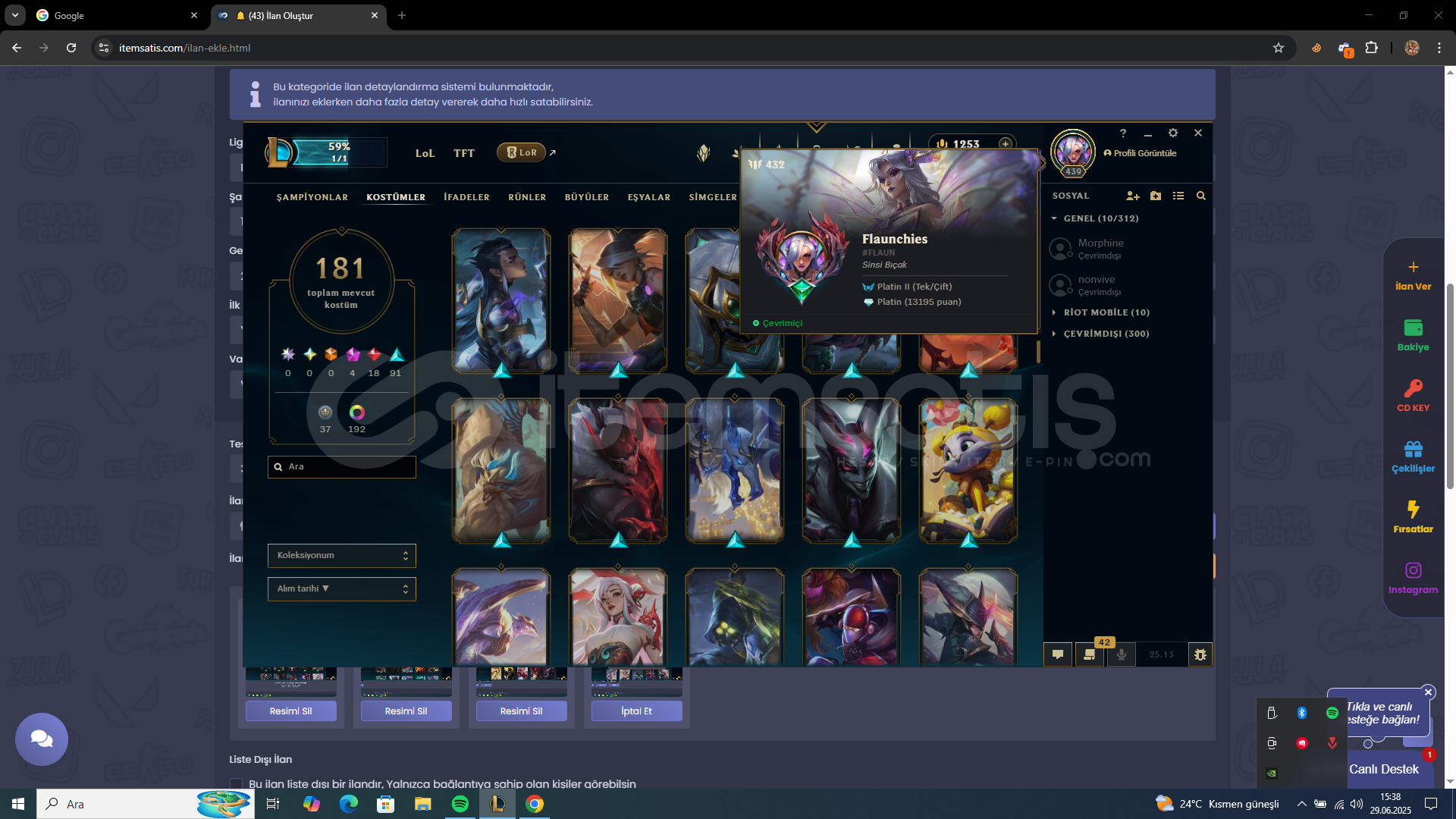
Task: Click the Spirit Blossom white-haired skin thumbnail
Action: pos(618,617)
